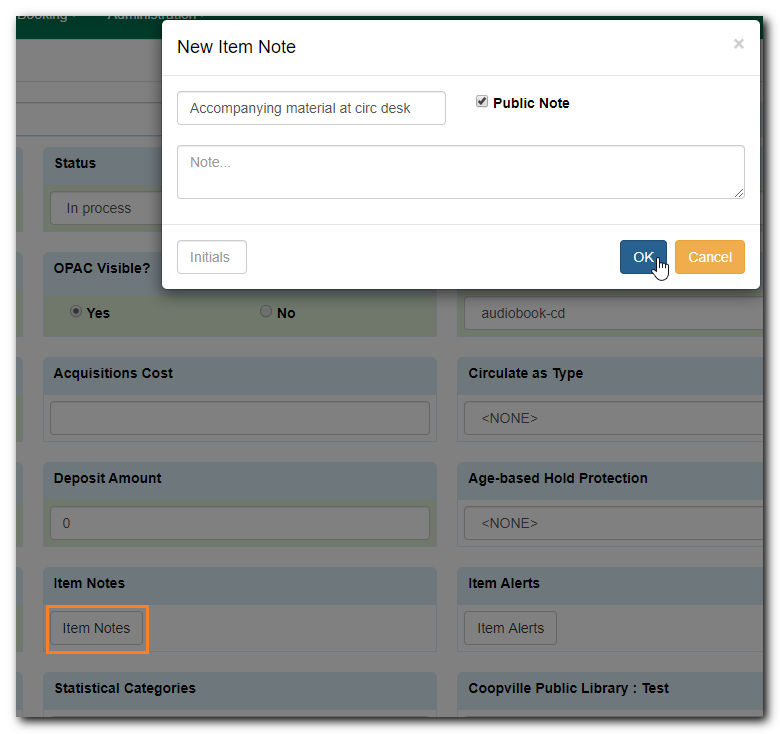This screenshot has width=780, height=734.
Task: Open the Item Alerts button
Action: click(510, 628)
